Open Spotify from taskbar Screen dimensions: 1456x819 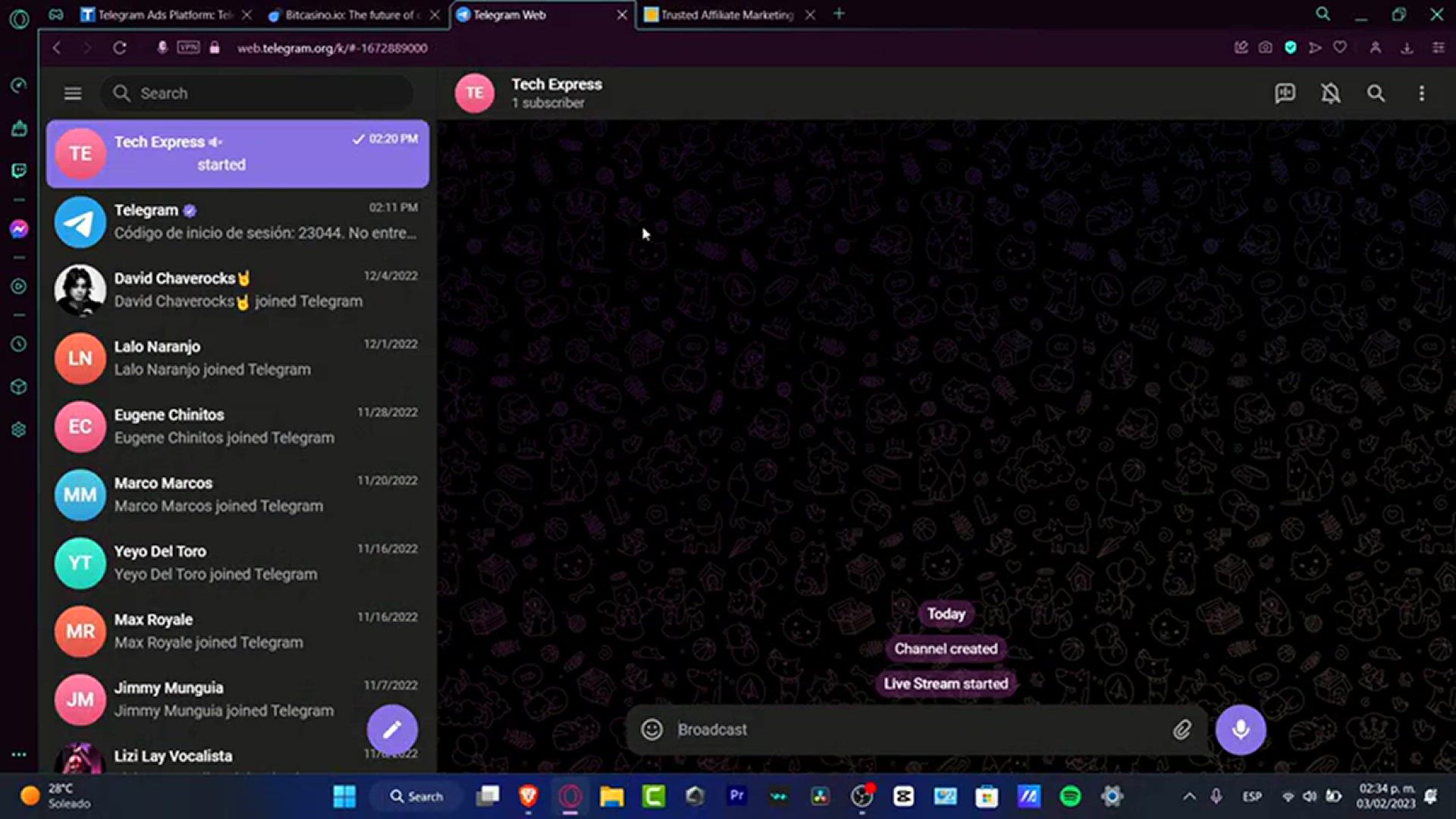point(1070,796)
